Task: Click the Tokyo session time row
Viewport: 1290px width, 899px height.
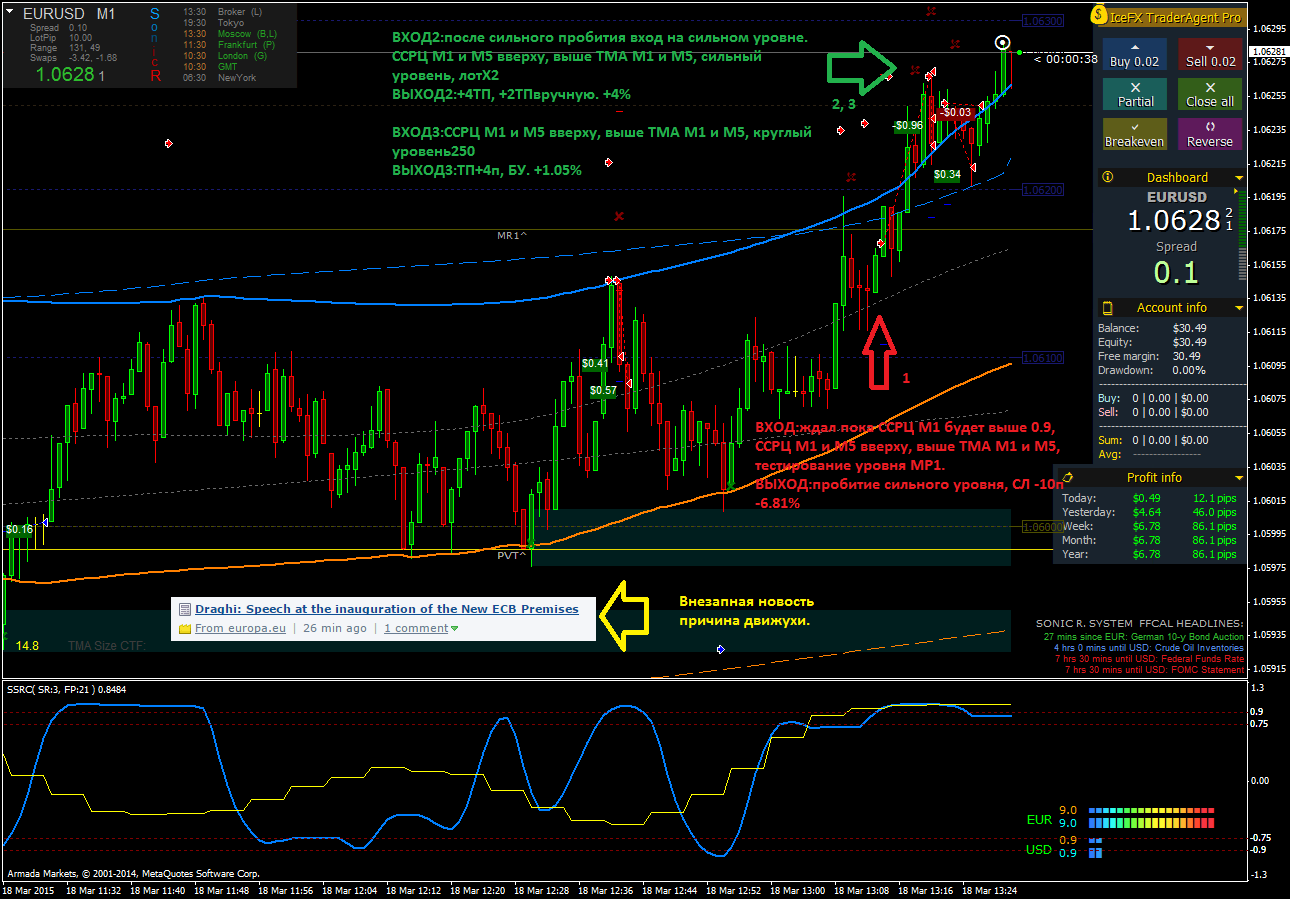Action: (214, 22)
